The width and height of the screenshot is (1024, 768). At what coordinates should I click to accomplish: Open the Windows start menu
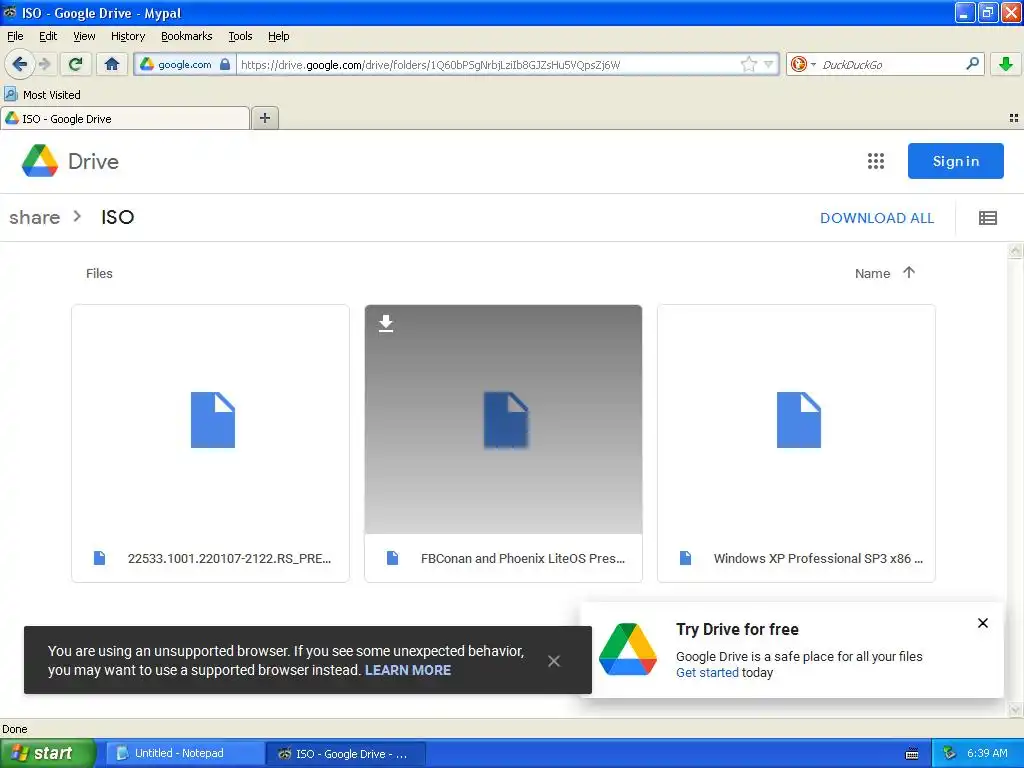point(47,753)
